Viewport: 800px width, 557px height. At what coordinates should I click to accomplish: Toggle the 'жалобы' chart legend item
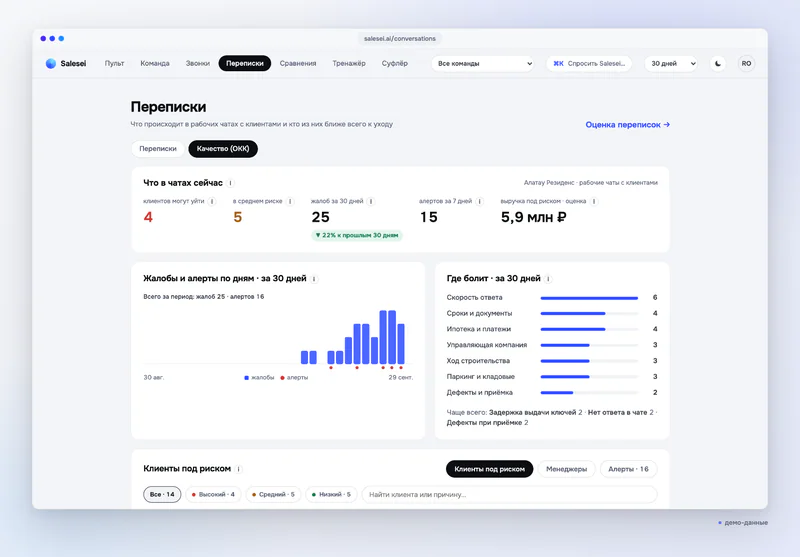pyautogui.click(x=259, y=377)
